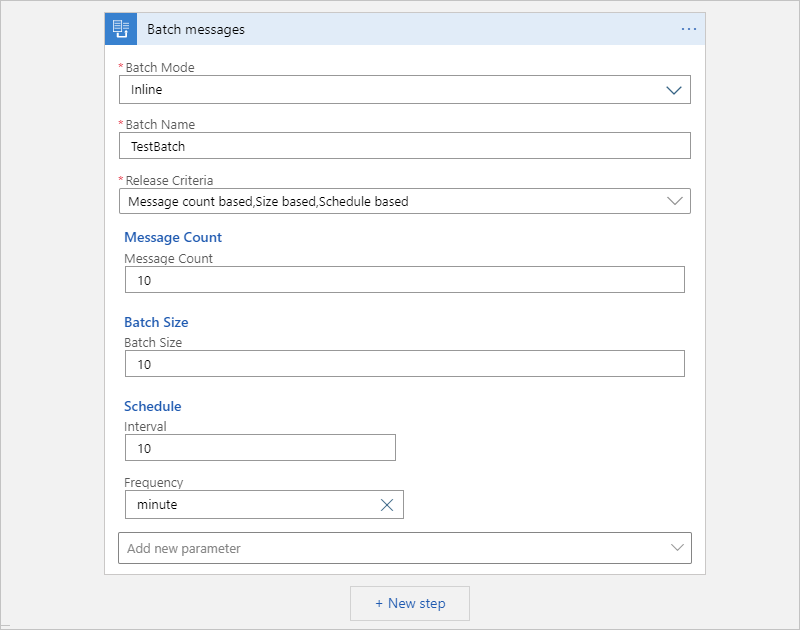Screen dimensions: 800x630
Task: Click the Batch Mode chevron arrow
Action: [x=676, y=90]
